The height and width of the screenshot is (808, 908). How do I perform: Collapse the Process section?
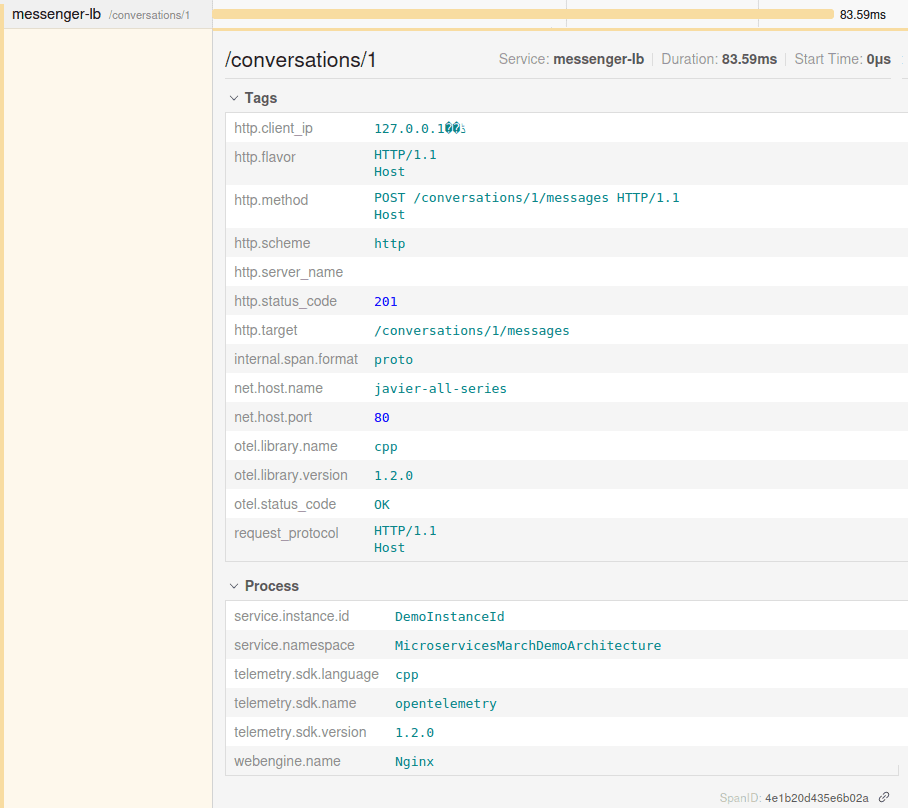click(x=233, y=585)
